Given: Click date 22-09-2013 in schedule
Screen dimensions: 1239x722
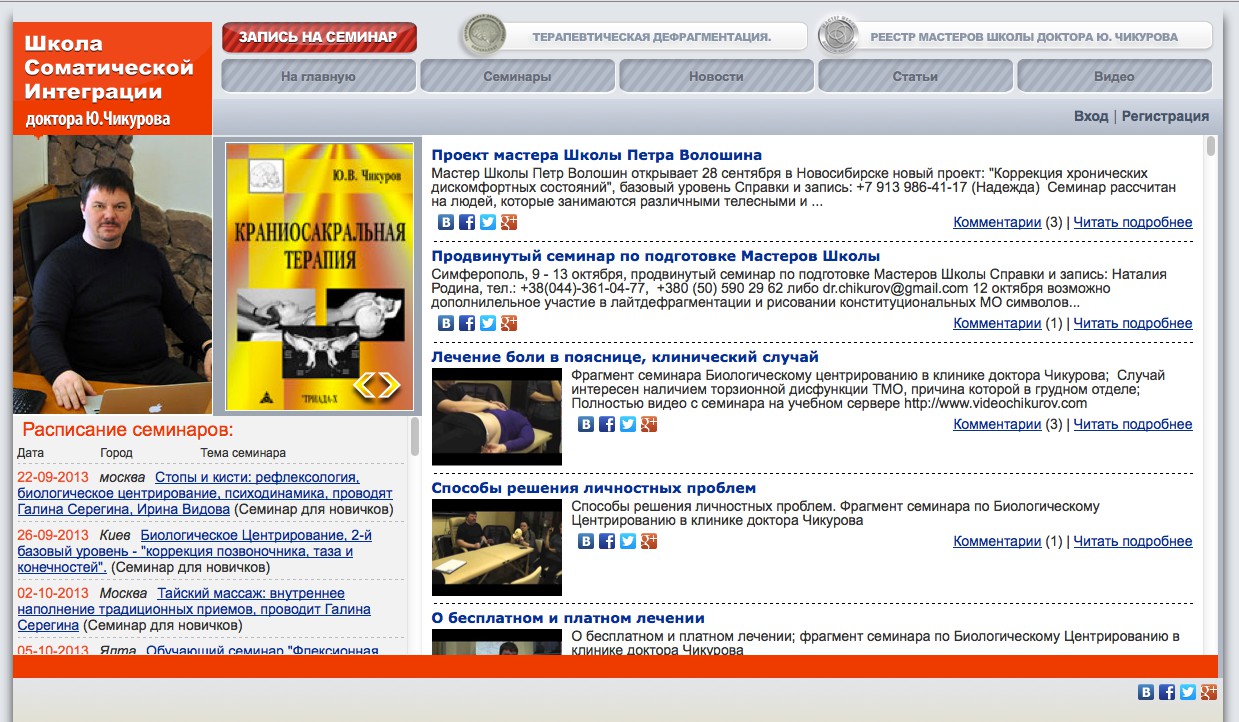Looking at the screenshot, I should [x=53, y=477].
